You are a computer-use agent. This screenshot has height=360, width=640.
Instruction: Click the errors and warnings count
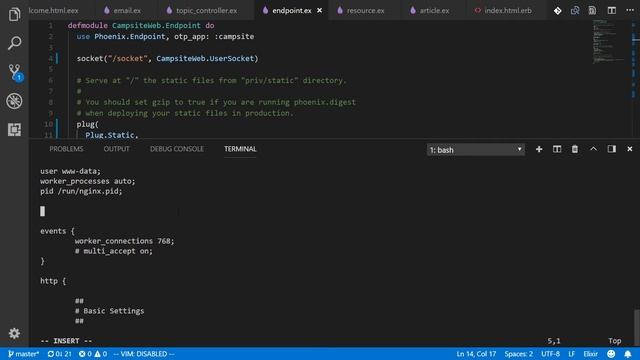coord(93,354)
